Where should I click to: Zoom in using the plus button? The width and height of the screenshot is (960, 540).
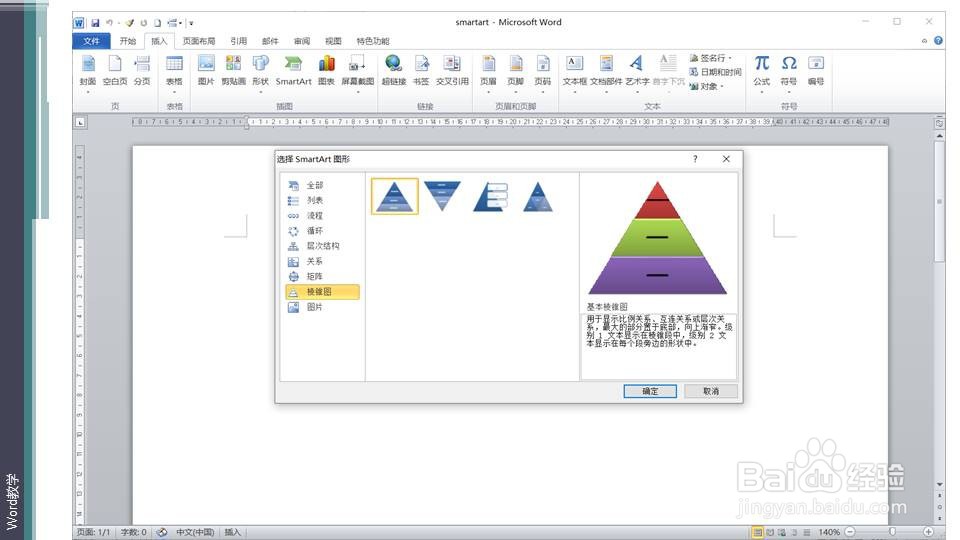point(929,532)
